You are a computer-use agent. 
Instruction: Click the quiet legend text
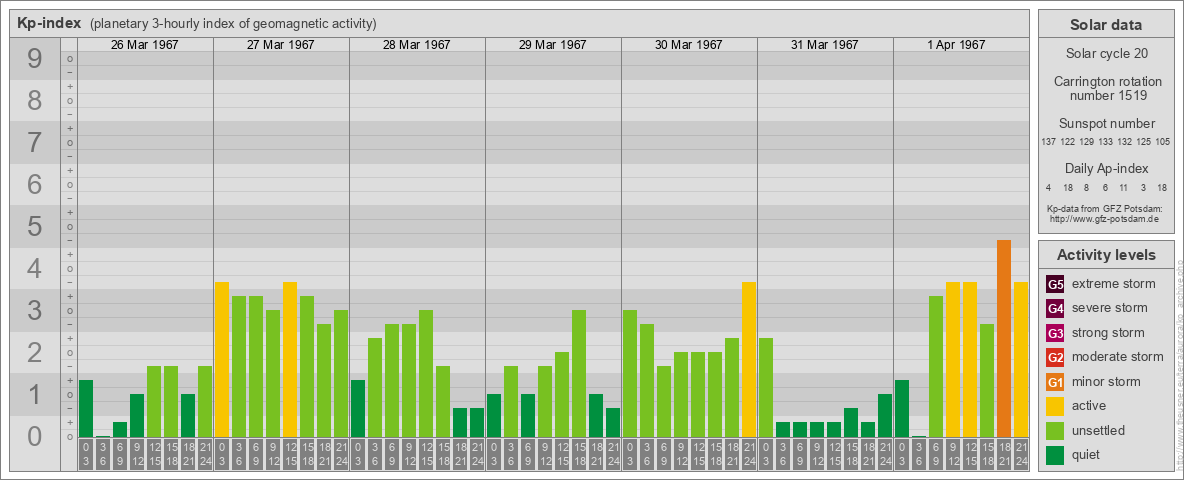pyautogui.click(x=1087, y=455)
